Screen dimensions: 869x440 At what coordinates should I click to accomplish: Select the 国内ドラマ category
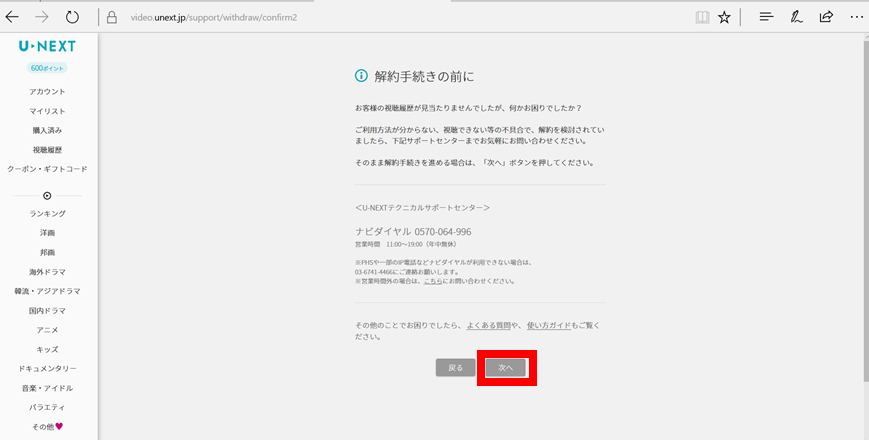tap(47, 310)
